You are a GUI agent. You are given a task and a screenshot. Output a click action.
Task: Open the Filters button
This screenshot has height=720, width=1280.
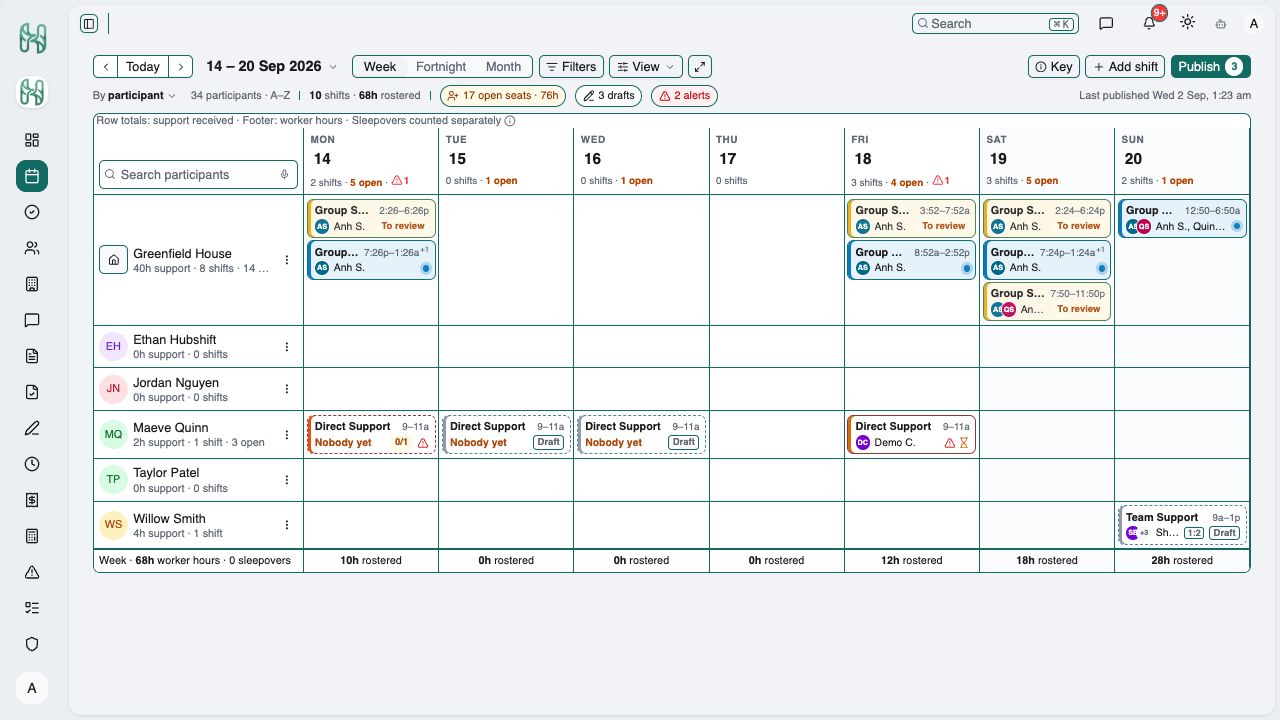[x=571, y=67]
